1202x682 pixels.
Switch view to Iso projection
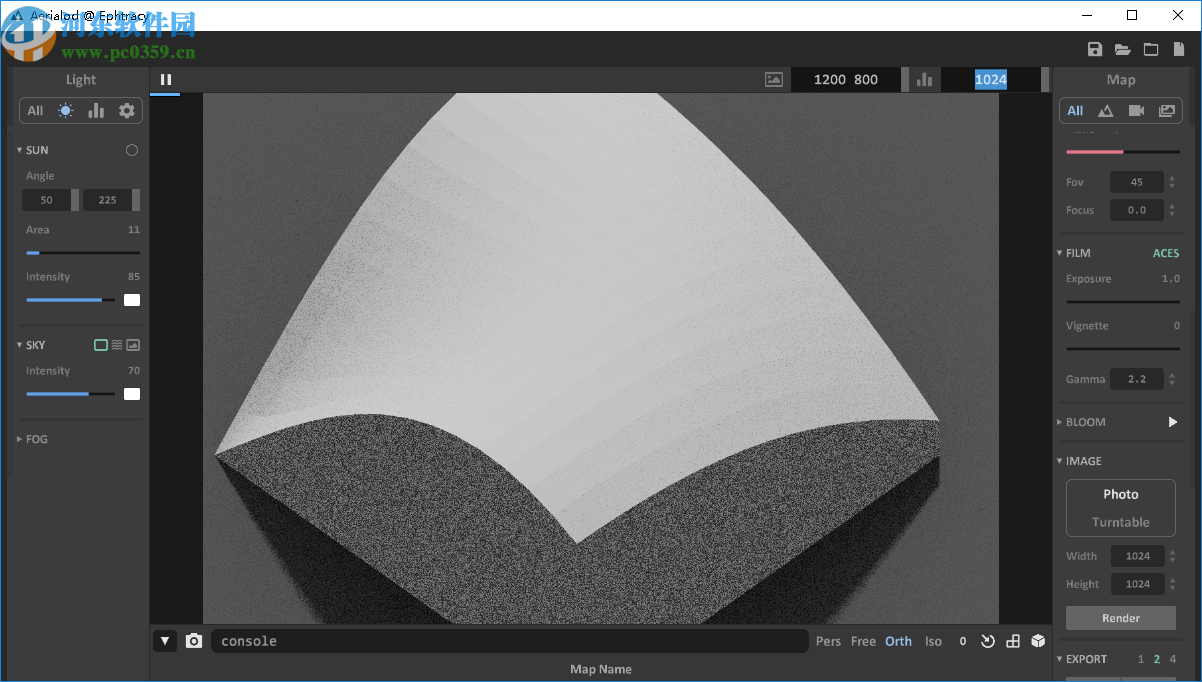click(x=933, y=641)
